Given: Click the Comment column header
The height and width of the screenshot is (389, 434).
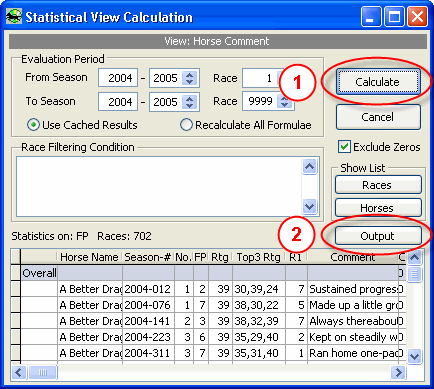Looking at the screenshot, I should (353, 257).
